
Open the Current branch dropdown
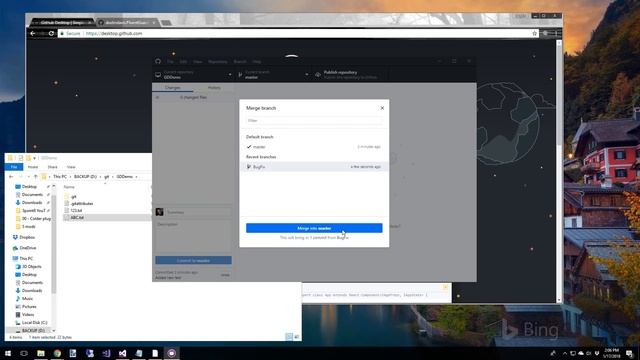pos(273,75)
